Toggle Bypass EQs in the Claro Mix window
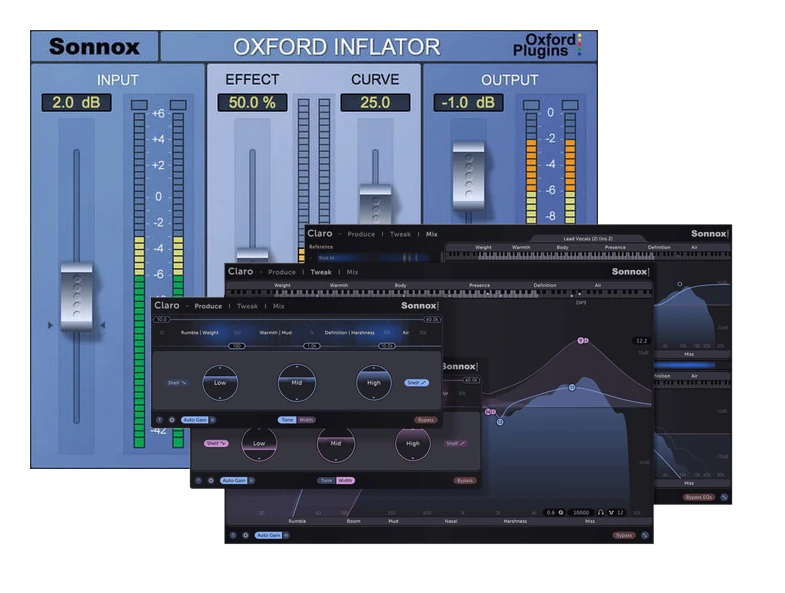The image size is (785, 593). pyautogui.click(x=699, y=497)
